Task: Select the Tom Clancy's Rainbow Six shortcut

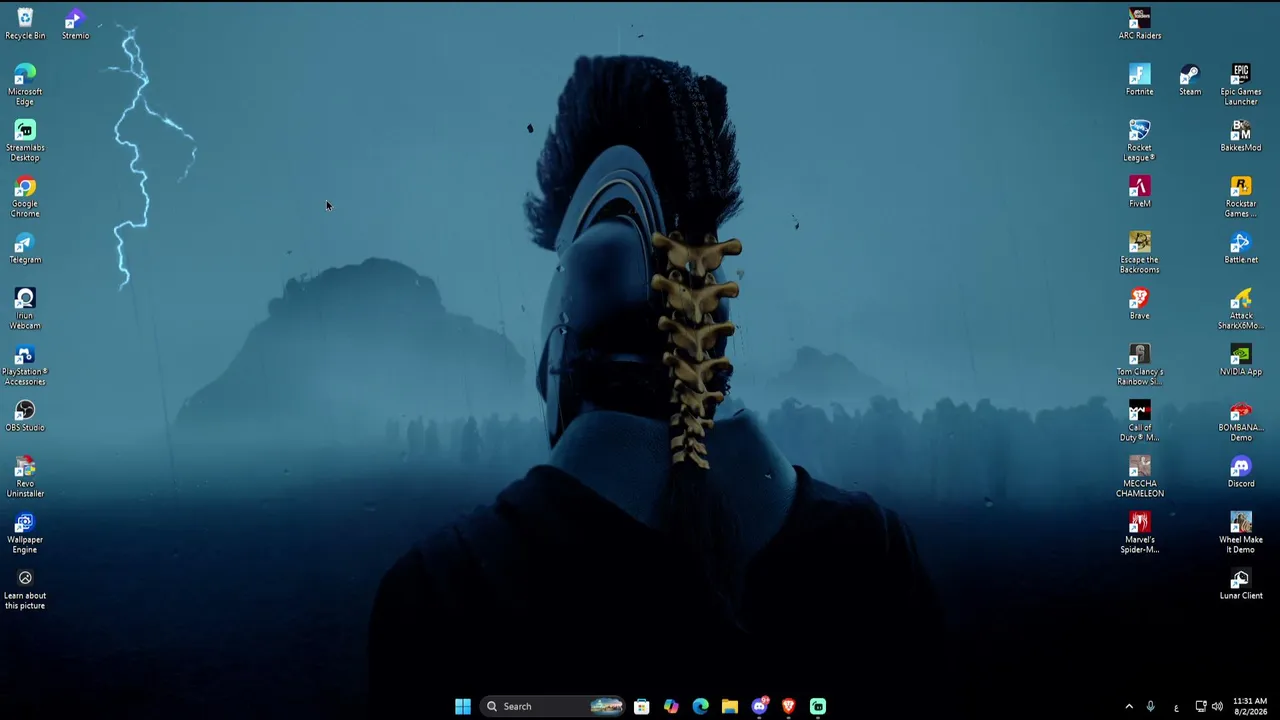Action: 1140,365
